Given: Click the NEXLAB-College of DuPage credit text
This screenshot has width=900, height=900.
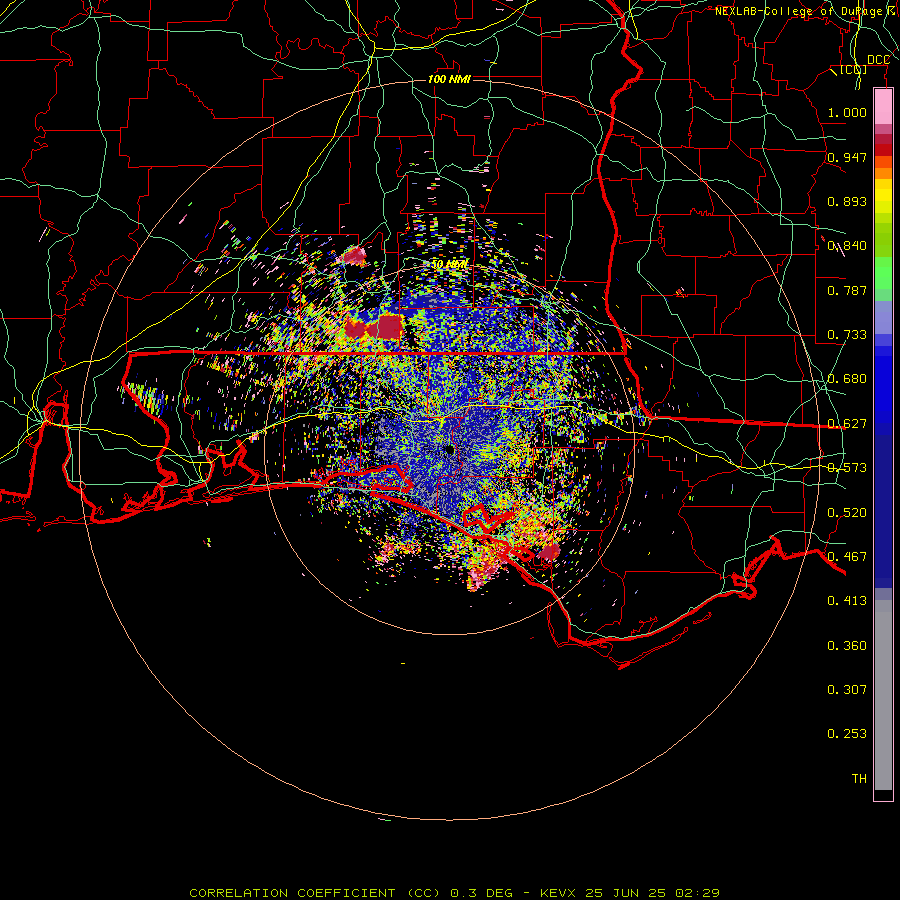Looking at the screenshot, I should tap(806, 11).
